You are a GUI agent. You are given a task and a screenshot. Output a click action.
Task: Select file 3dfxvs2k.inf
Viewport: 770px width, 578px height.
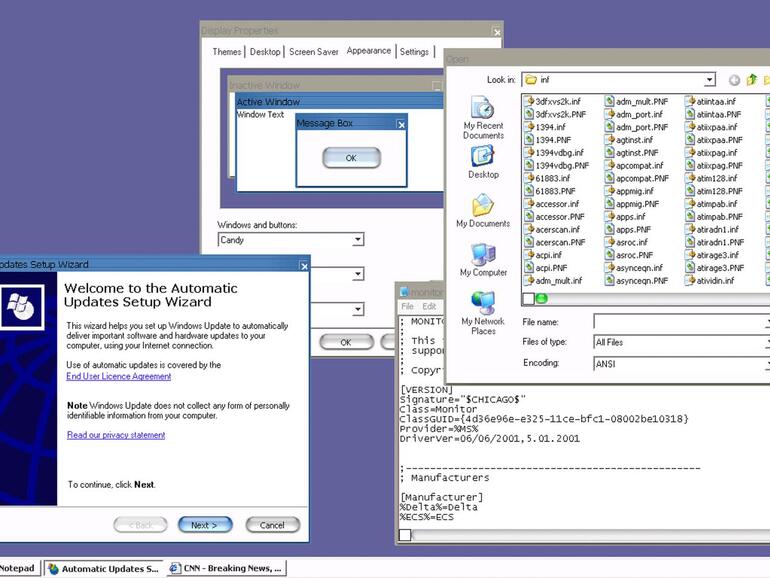point(552,102)
